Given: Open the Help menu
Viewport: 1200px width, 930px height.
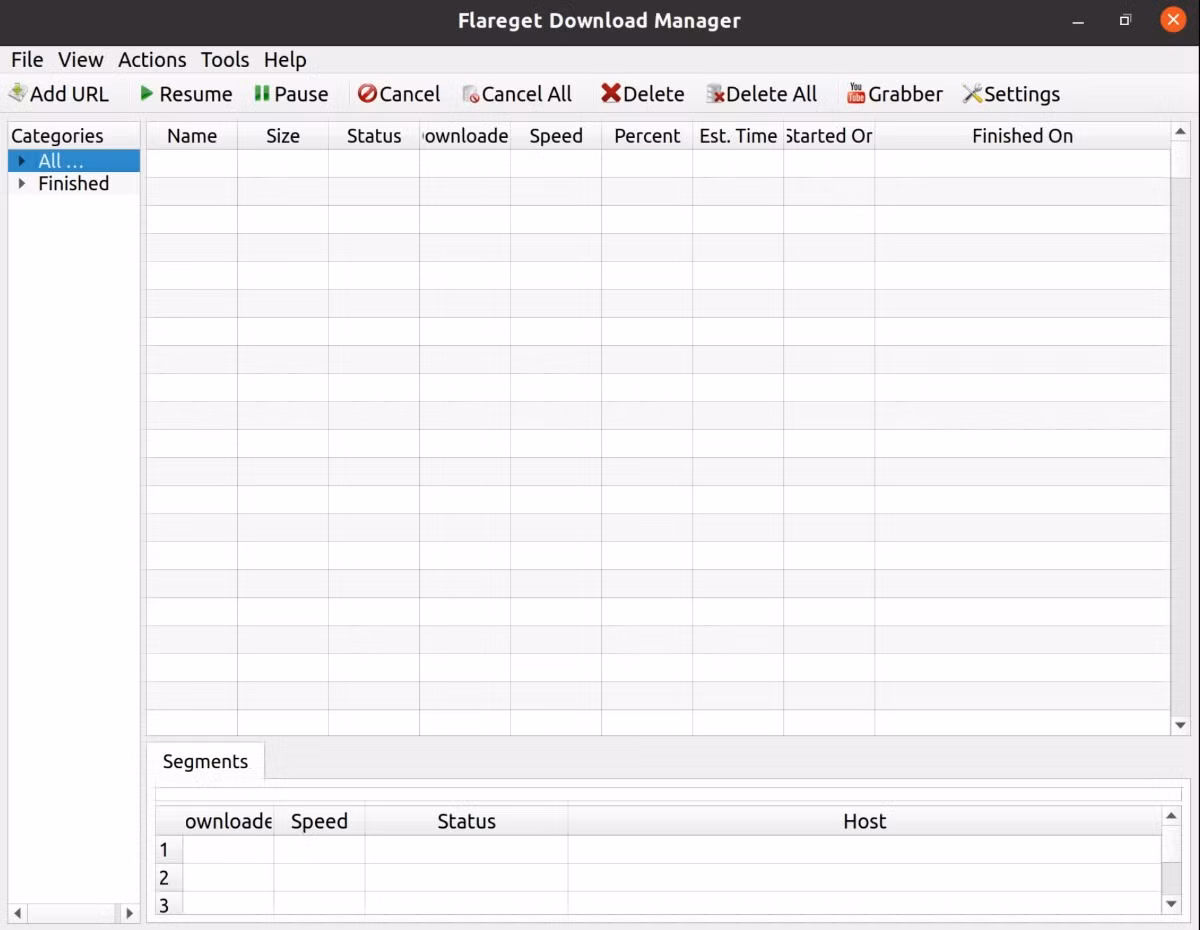Looking at the screenshot, I should (285, 60).
